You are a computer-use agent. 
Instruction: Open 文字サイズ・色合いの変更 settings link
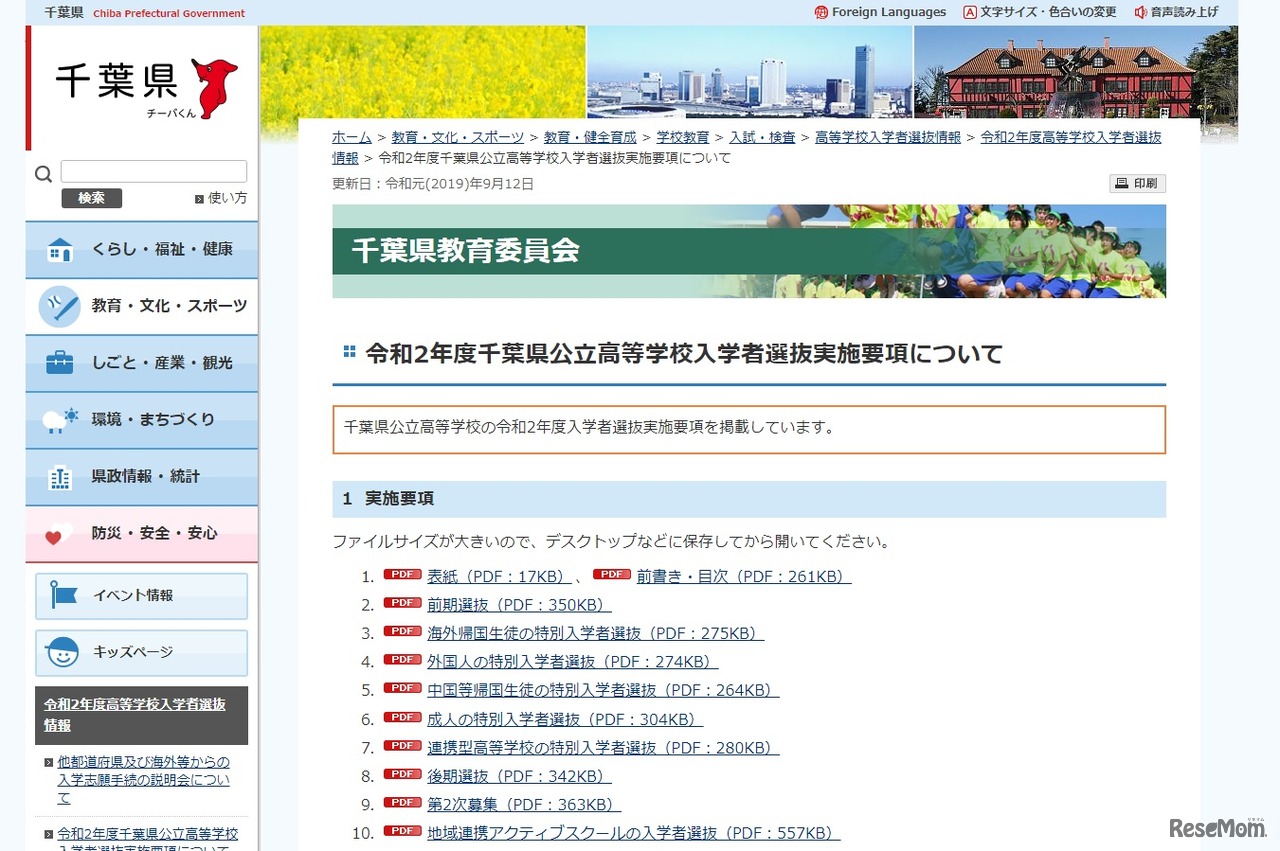coord(1048,12)
